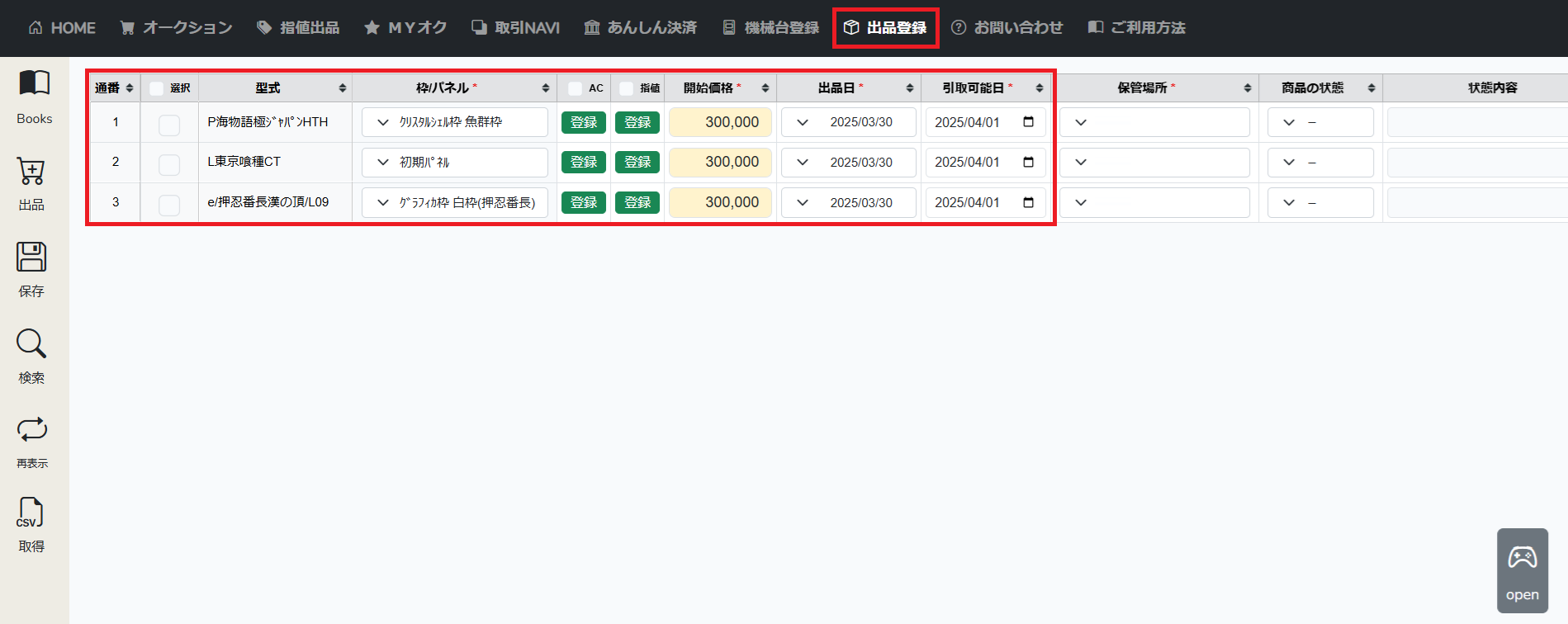Sort by 保管場所 column arrows
The width and height of the screenshot is (1568, 624).
point(1248,88)
